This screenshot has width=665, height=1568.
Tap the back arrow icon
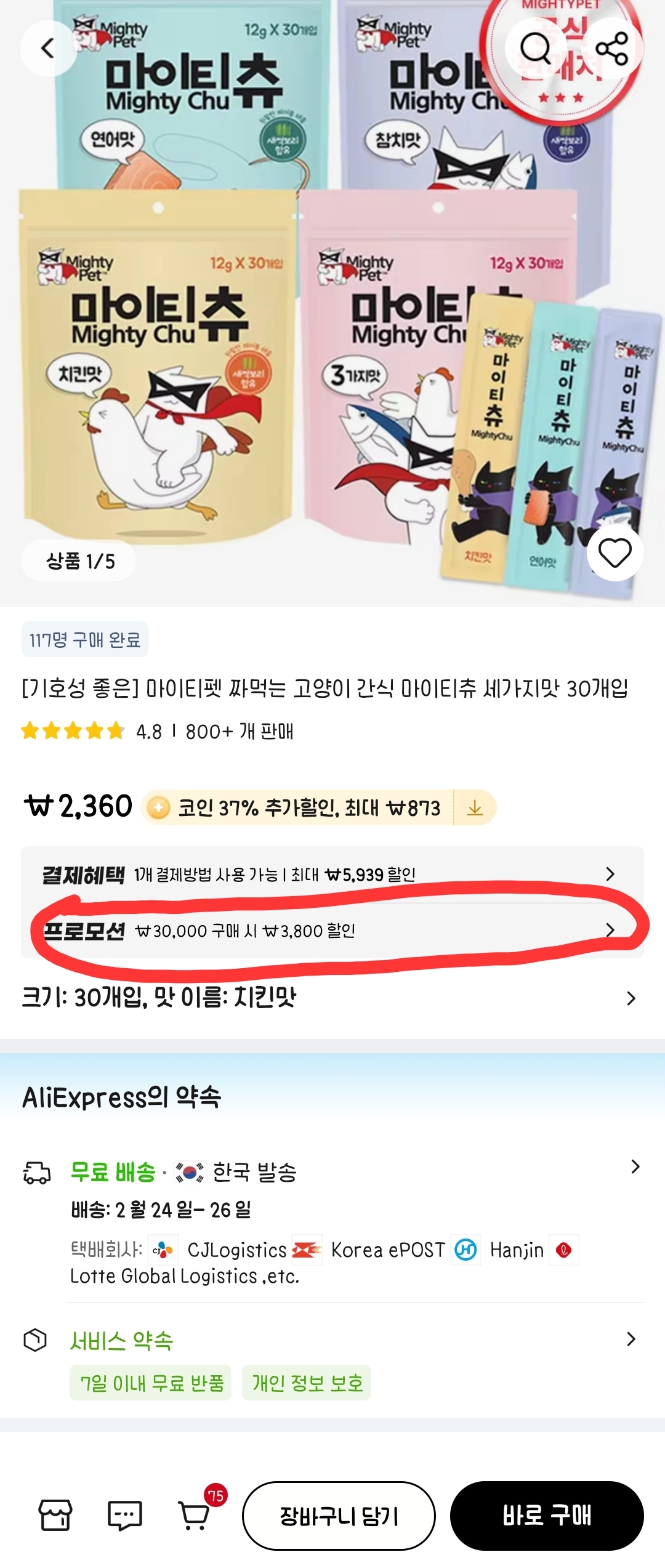click(x=48, y=48)
